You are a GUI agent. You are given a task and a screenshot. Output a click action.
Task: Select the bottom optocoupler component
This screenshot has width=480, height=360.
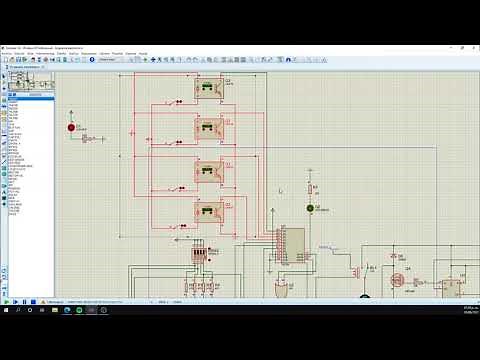point(209,212)
